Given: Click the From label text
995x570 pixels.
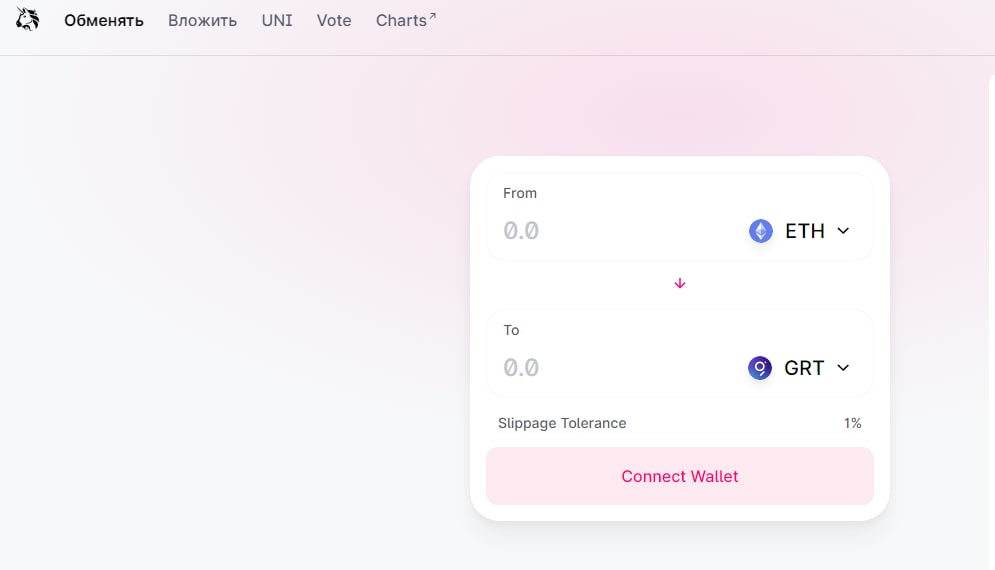Looking at the screenshot, I should tap(520, 193).
